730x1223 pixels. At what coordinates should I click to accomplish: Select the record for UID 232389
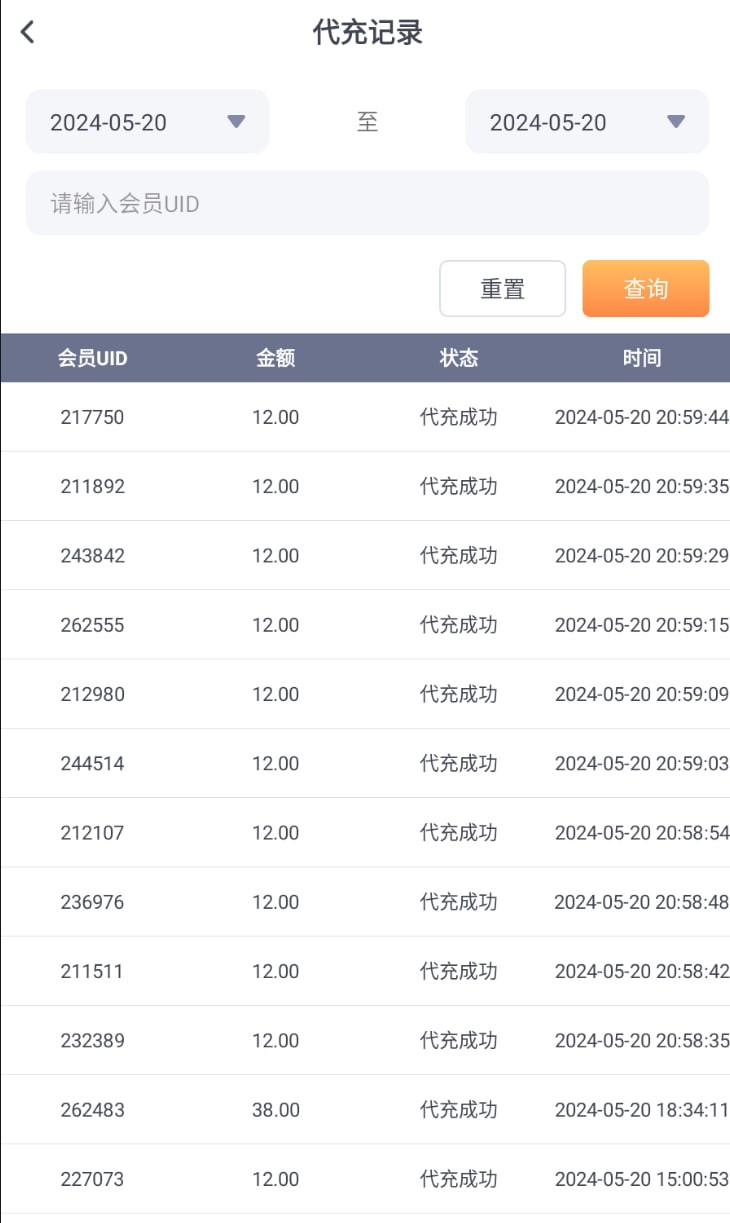click(x=92, y=1041)
